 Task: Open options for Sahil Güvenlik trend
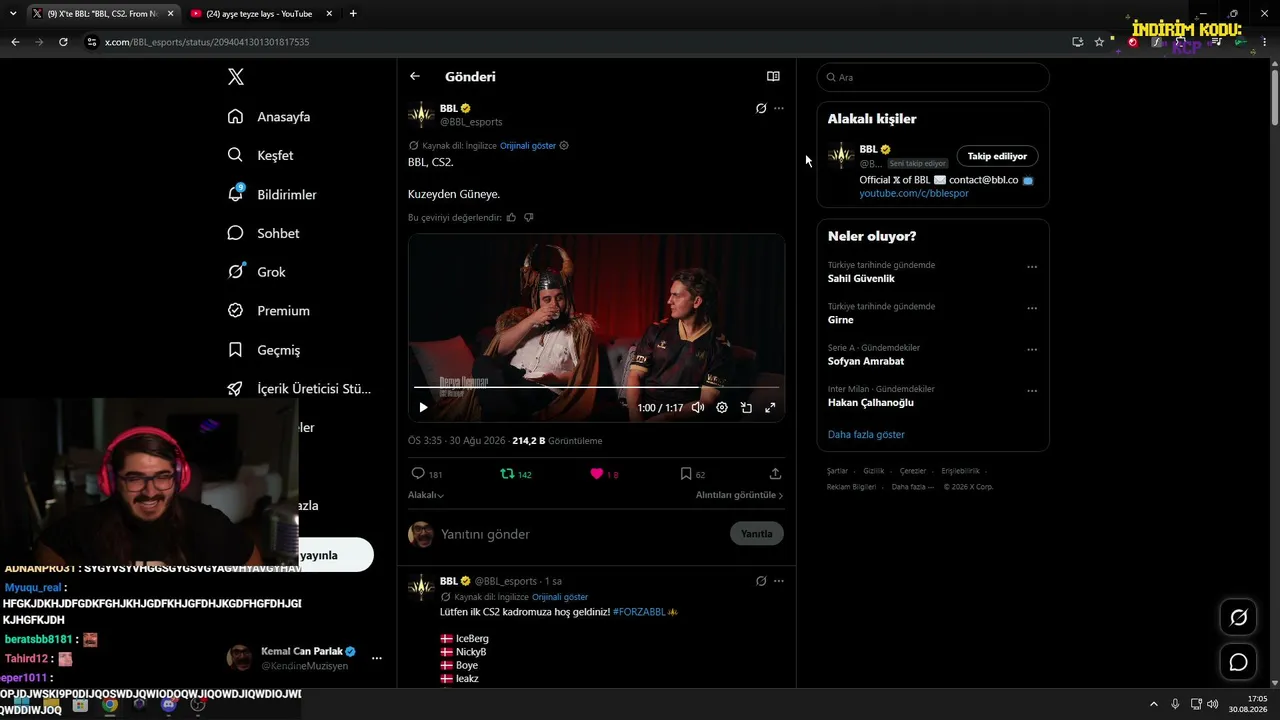[x=1032, y=267]
